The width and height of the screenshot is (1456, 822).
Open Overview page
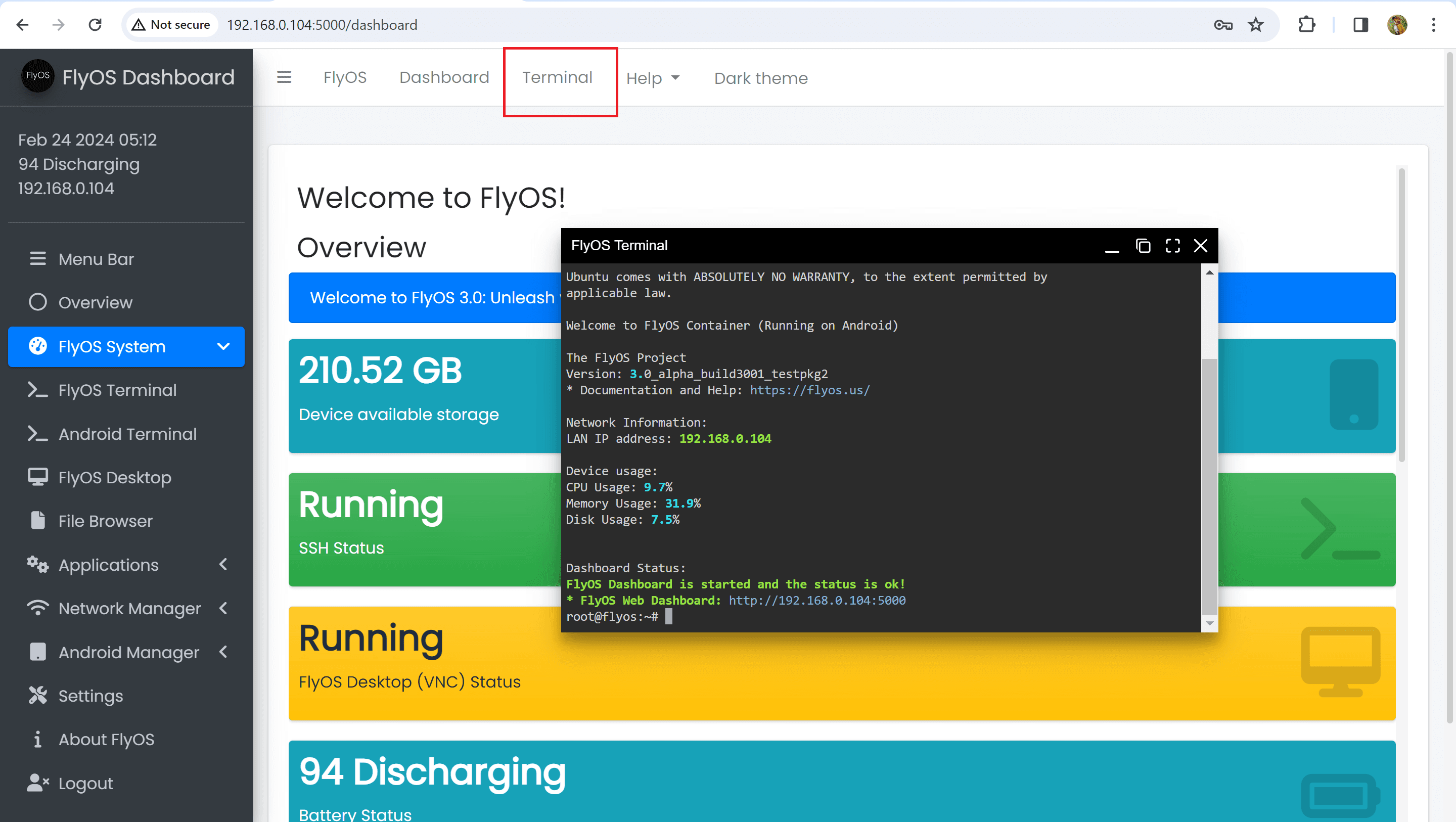[x=96, y=302]
